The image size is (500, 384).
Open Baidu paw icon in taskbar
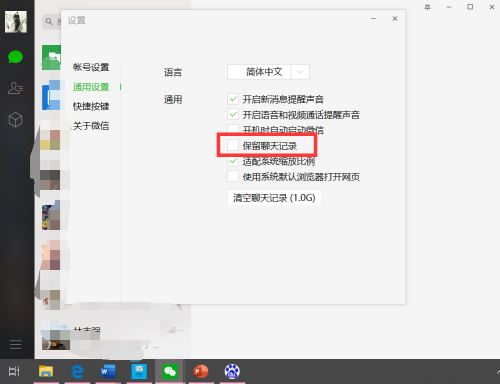[232, 371]
